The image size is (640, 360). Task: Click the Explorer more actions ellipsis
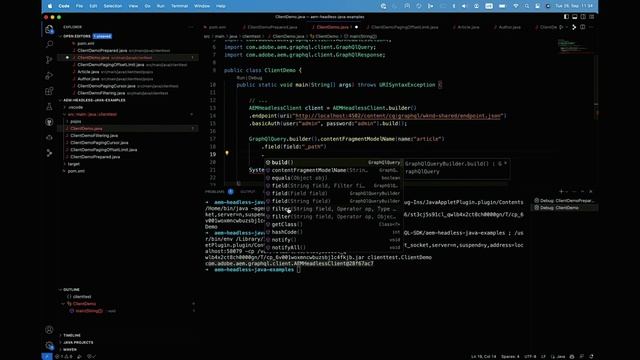coord(191,27)
